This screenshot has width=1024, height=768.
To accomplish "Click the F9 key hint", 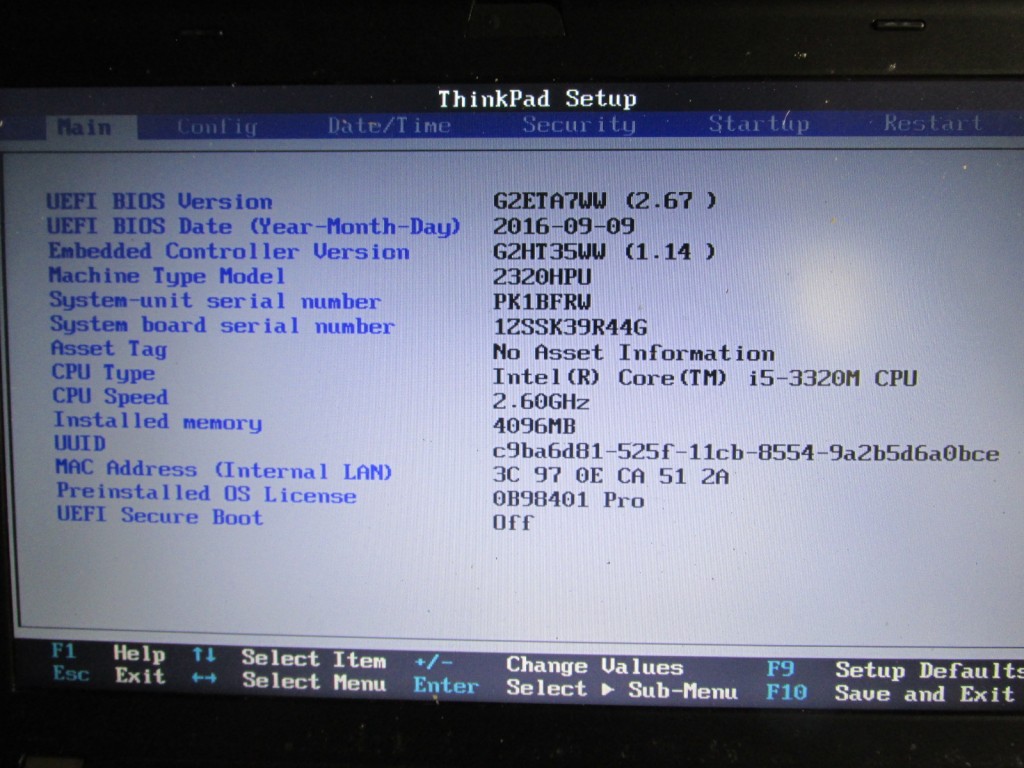I will point(780,669).
